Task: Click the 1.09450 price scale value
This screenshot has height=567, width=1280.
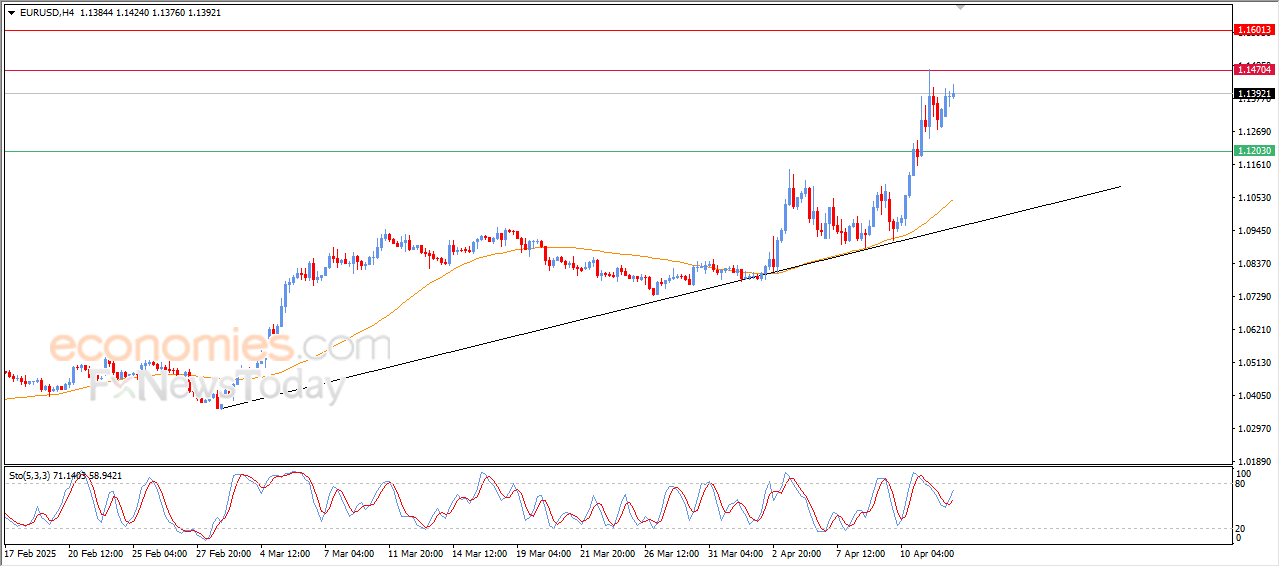Action: point(1254,231)
